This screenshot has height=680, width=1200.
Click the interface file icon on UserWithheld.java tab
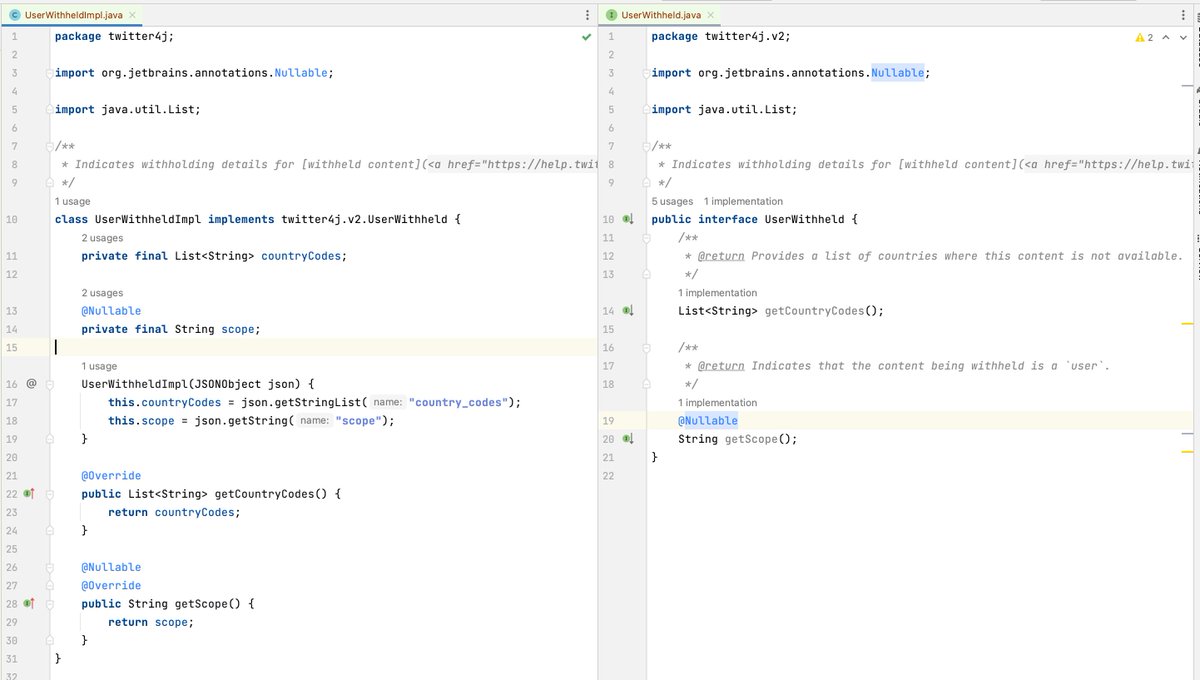(612, 15)
